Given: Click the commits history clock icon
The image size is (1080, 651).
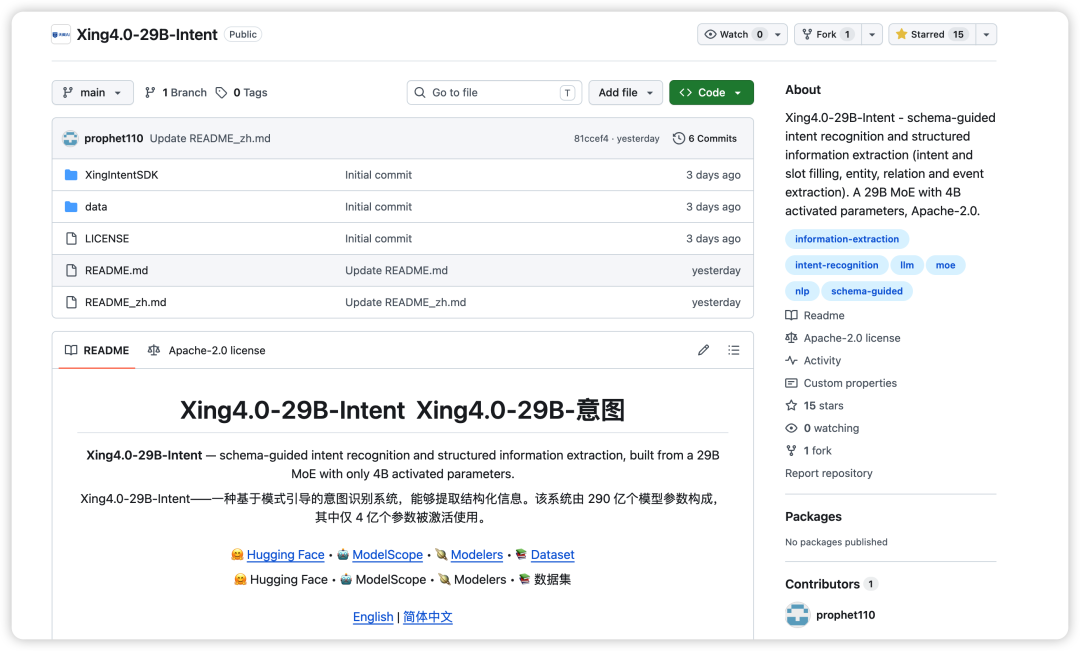Looking at the screenshot, I should pos(678,138).
